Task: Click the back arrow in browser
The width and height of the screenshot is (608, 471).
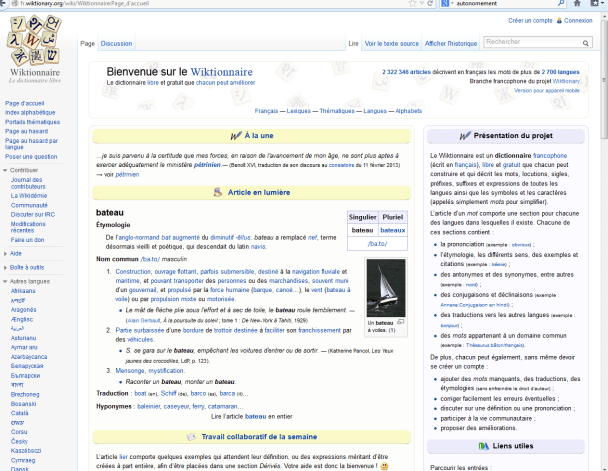Action: (x=3, y=3)
